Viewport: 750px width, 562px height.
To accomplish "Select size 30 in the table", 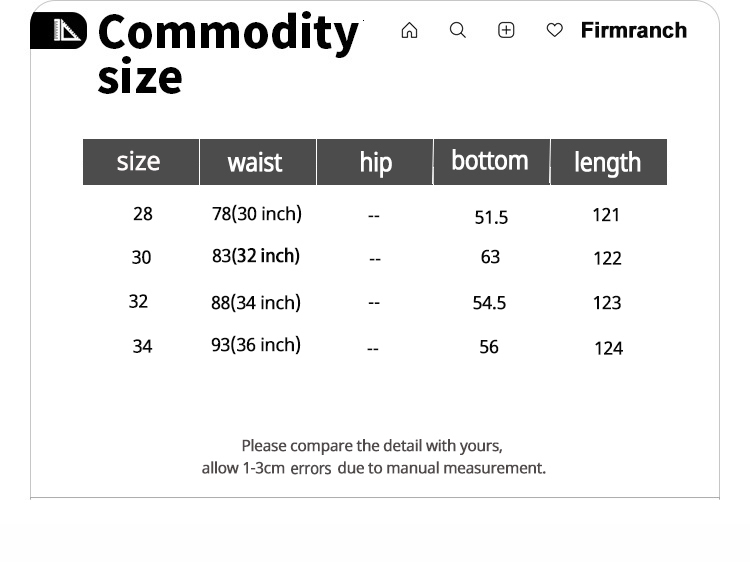I will tap(142, 258).
